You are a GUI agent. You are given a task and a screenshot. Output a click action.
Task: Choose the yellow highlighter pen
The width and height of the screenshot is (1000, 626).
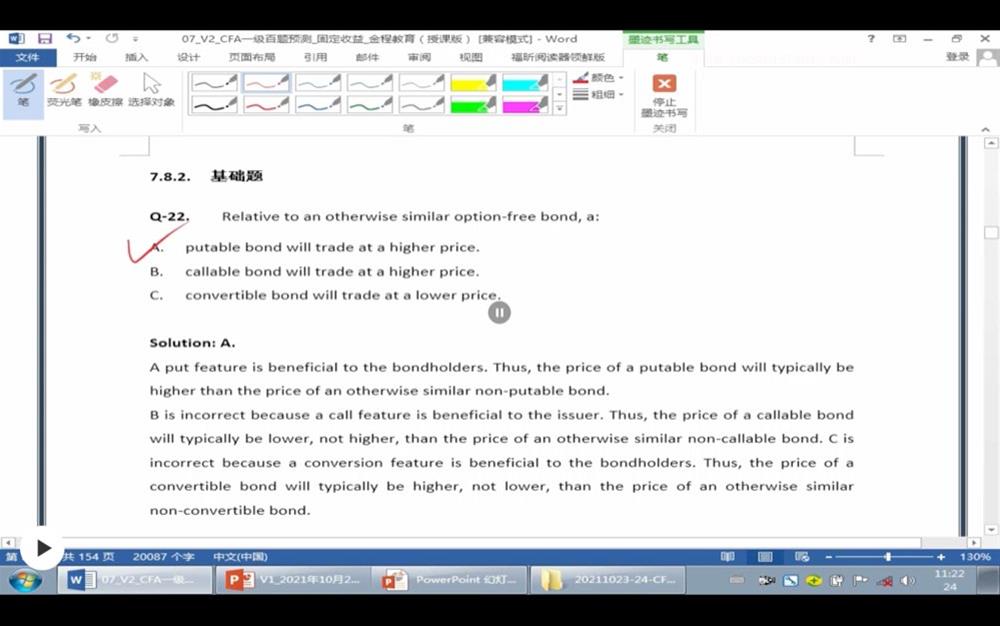(x=473, y=82)
